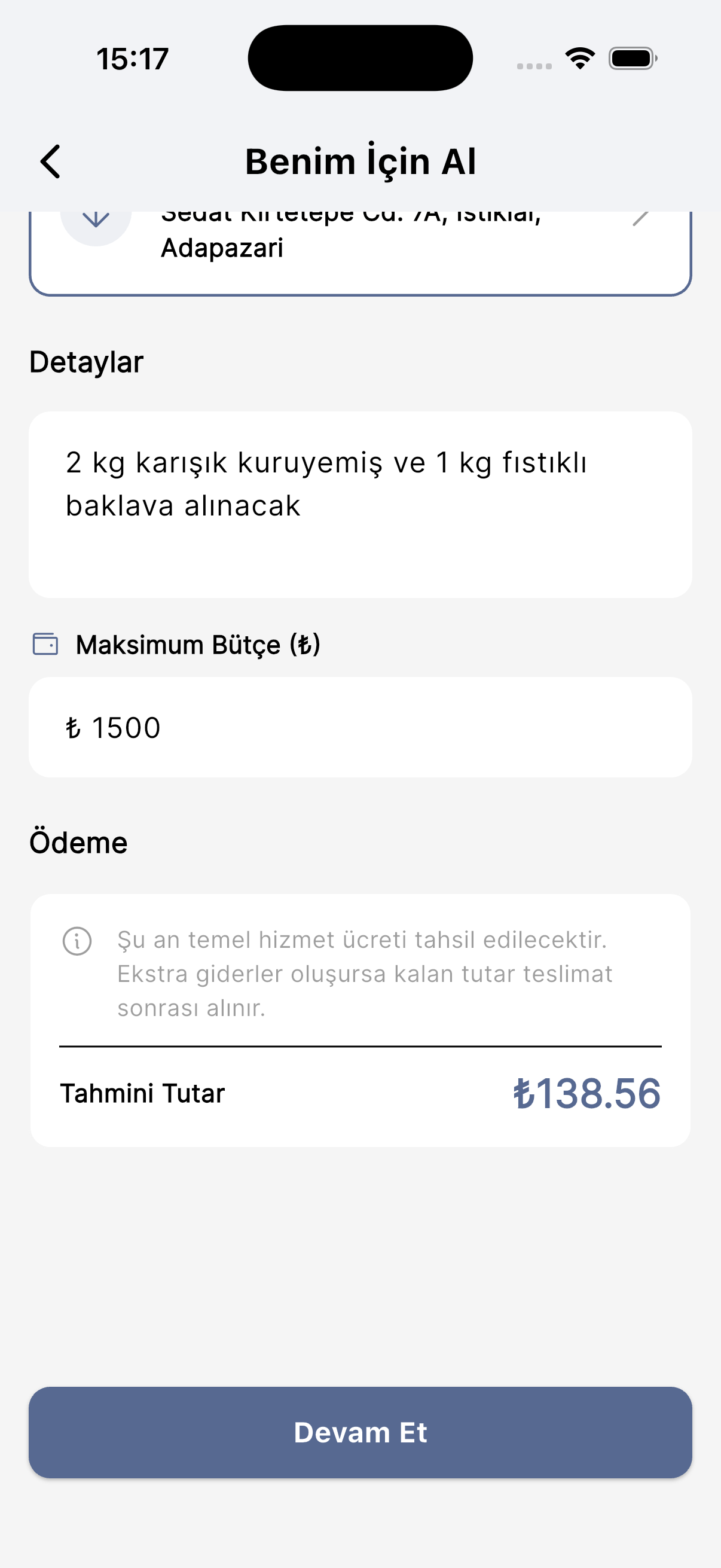Tap the Benim İçin AI page title
The image size is (721, 1568).
pyautogui.click(x=360, y=162)
